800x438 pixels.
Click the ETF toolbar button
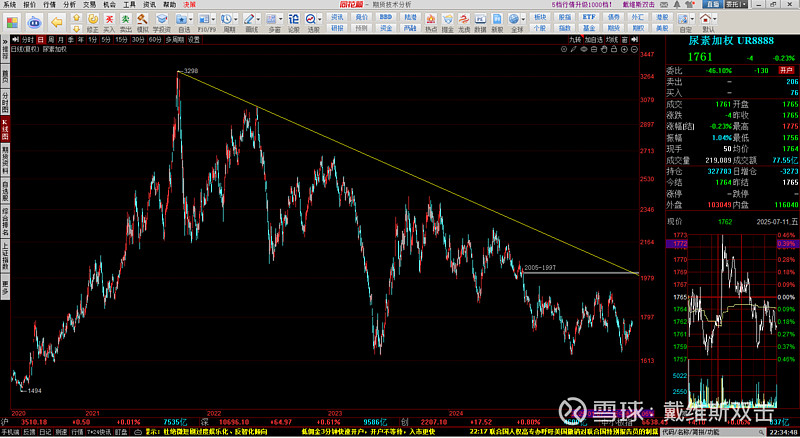click(589, 17)
